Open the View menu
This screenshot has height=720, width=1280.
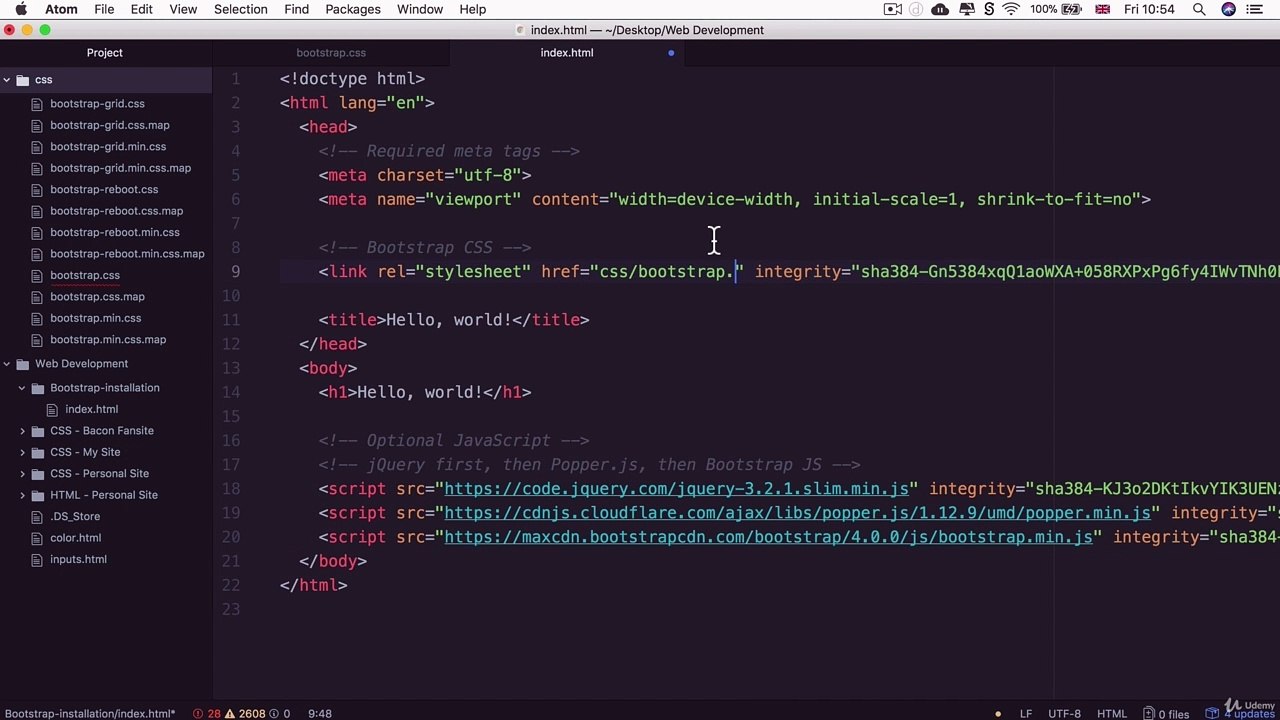(x=183, y=10)
